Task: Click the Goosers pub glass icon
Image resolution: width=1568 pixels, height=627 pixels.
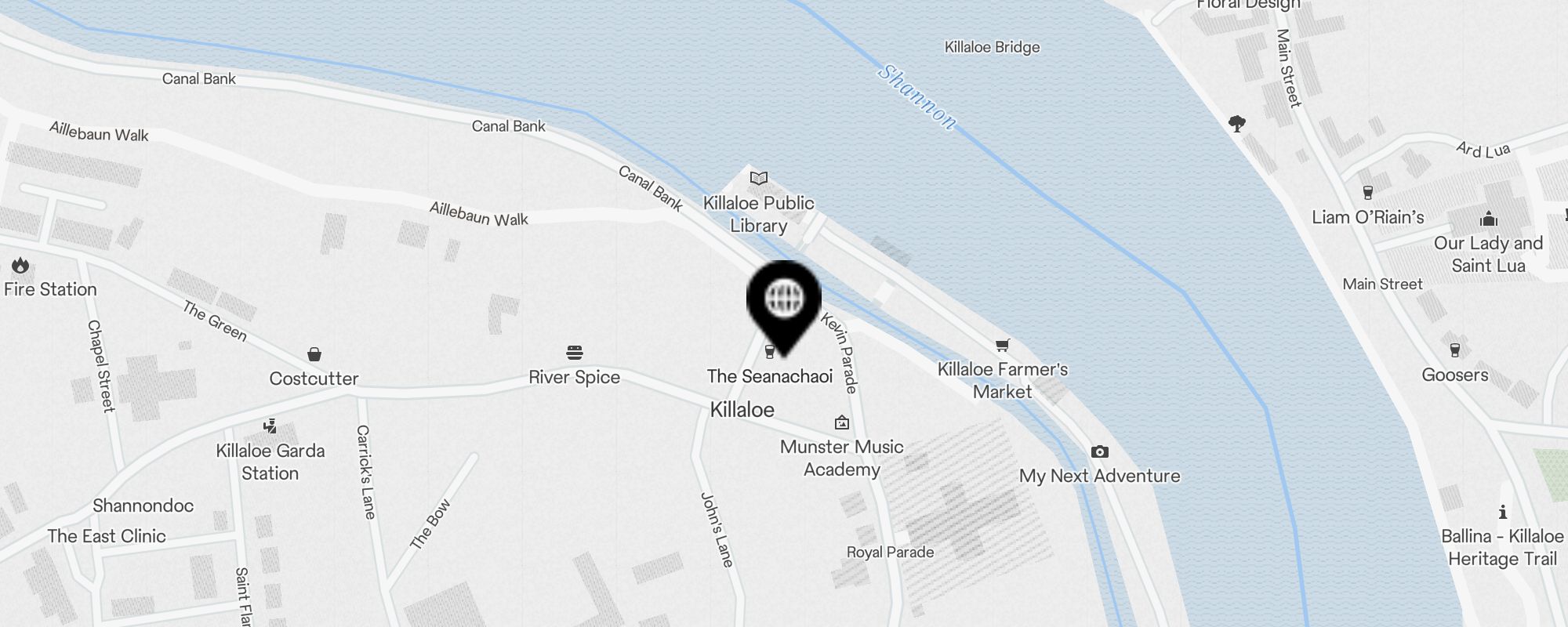Action: click(1455, 350)
